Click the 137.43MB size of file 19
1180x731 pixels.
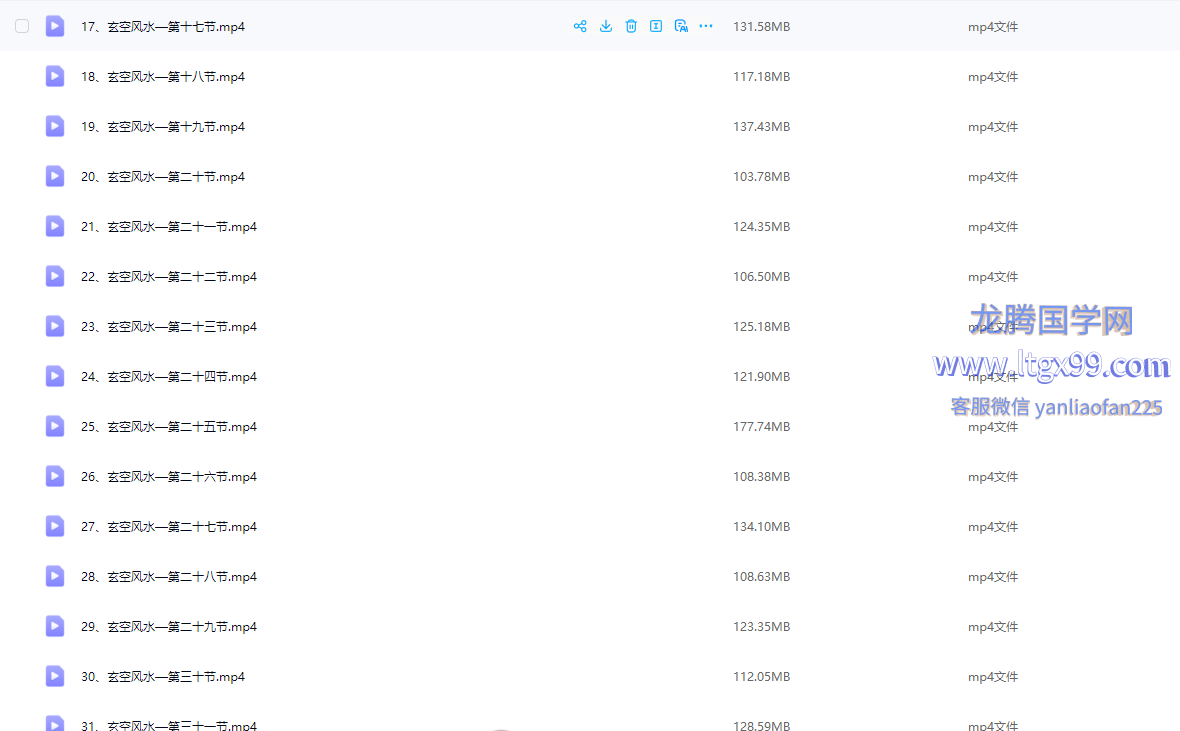pos(761,127)
